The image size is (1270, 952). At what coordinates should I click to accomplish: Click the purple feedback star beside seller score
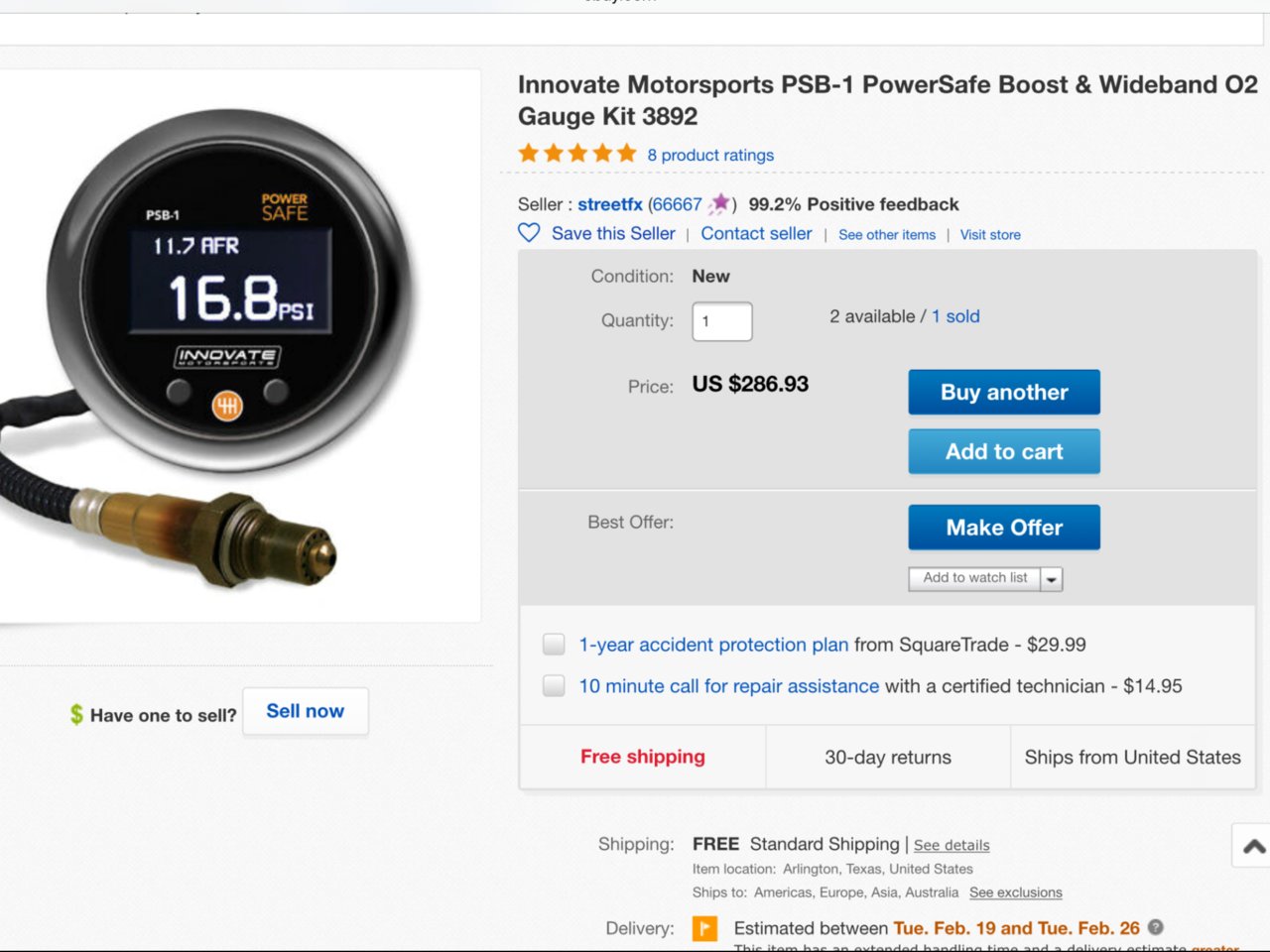pos(719,204)
